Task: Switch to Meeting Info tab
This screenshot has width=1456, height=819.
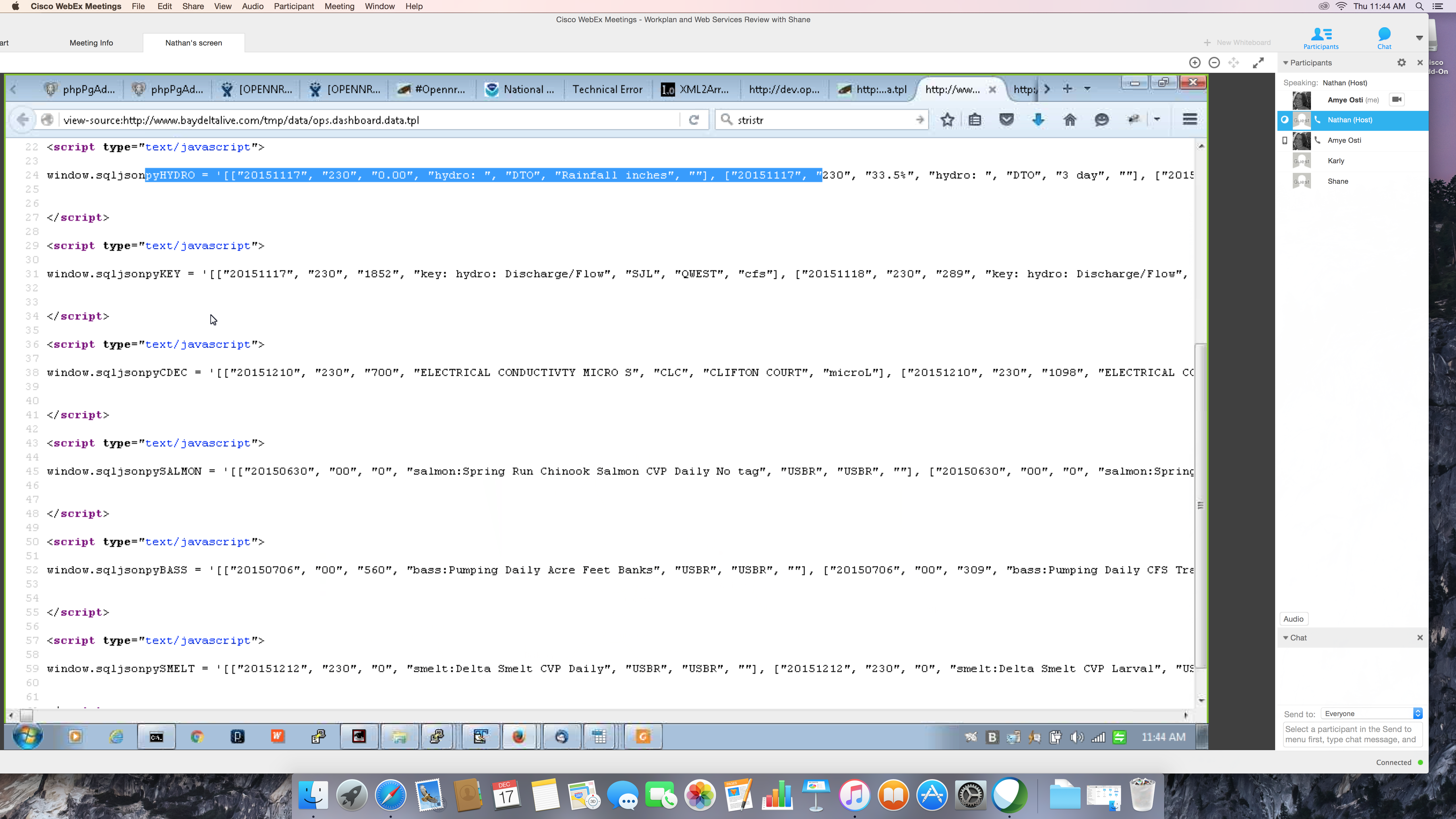Action: (91, 43)
